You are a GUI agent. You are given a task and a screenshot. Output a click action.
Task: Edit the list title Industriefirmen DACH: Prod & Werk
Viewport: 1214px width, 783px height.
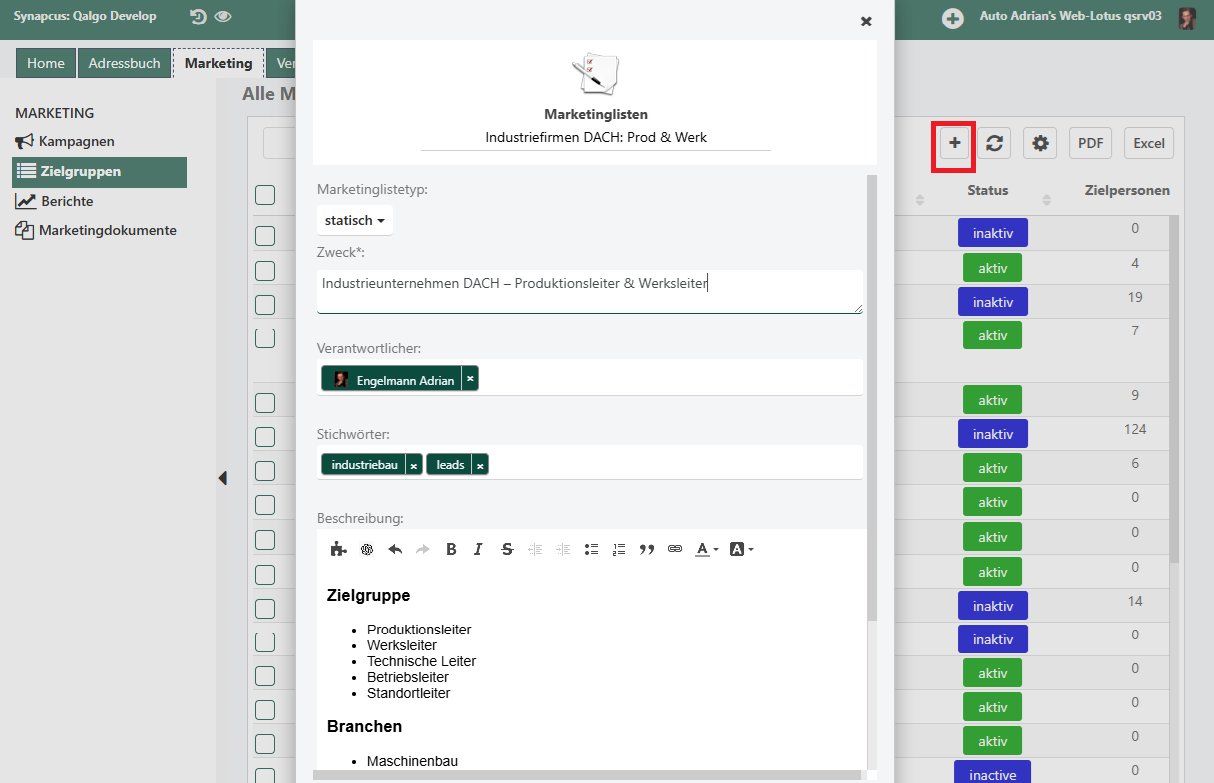click(596, 137)
